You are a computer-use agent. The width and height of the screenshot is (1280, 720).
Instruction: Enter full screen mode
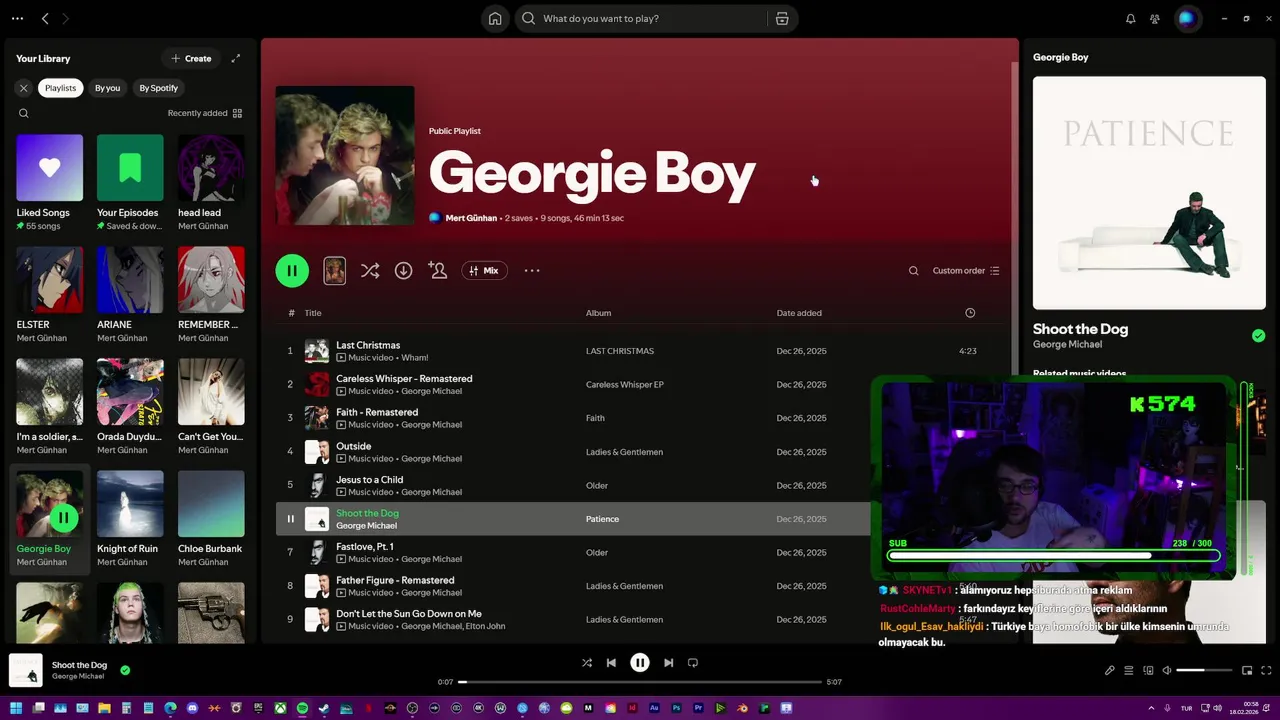coord(1266,670)
